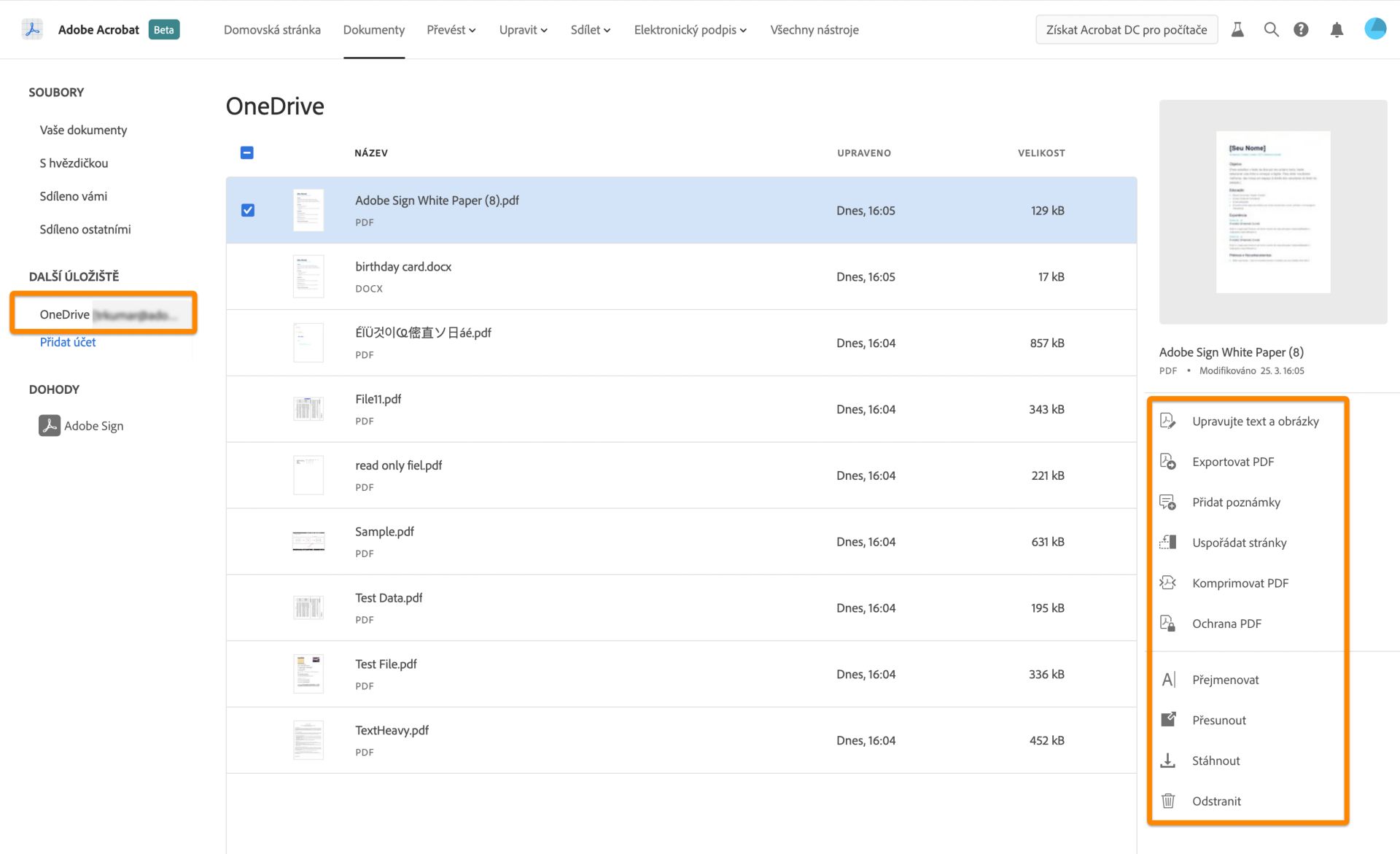The width and height of the screenshot is (1400, 854).
Task: Open search with the magnifier icon
Action: pyautogui.click(x=1271, y=29)
